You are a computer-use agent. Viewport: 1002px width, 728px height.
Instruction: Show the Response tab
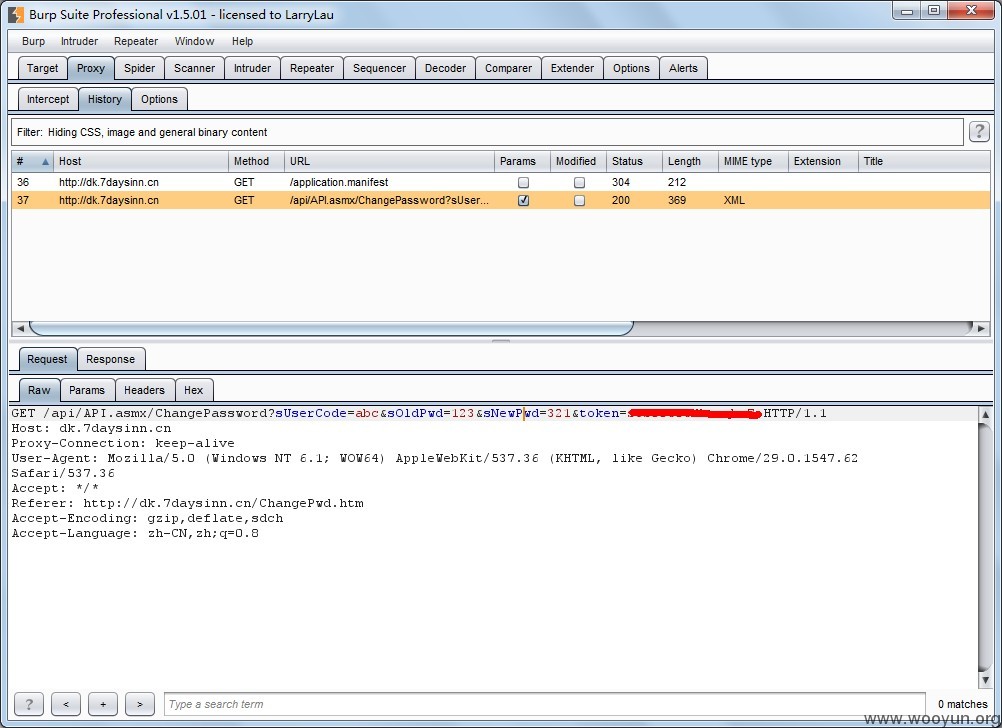pos(111,359)
